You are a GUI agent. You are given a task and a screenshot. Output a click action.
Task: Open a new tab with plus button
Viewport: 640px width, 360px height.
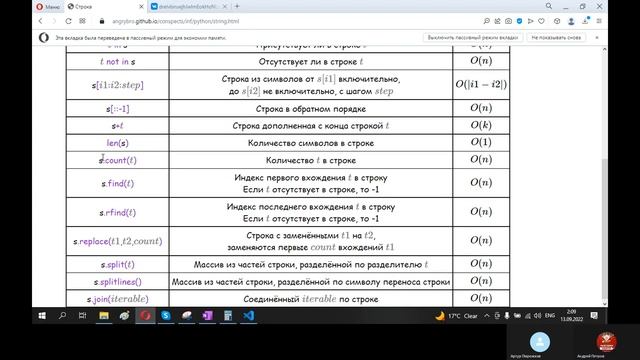237,6
